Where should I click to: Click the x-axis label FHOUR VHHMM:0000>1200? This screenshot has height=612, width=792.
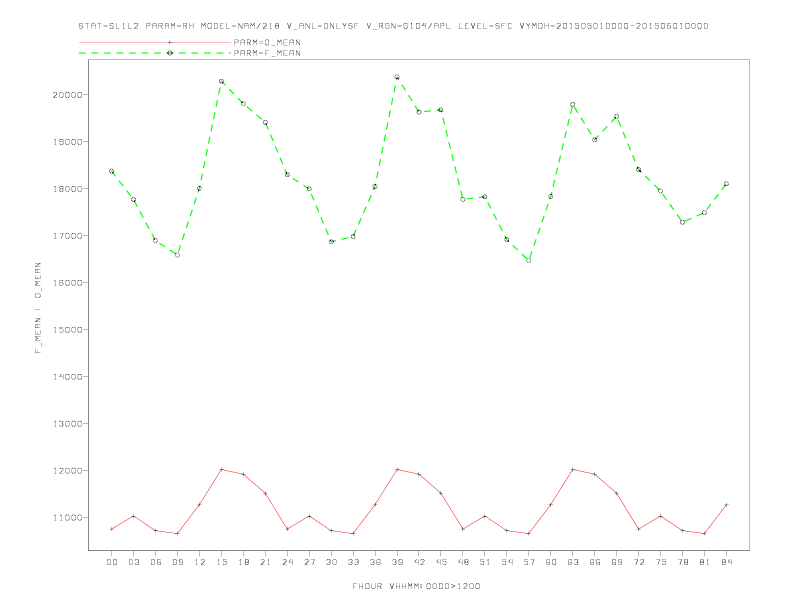pyautogui.click(x=416, y=586)
